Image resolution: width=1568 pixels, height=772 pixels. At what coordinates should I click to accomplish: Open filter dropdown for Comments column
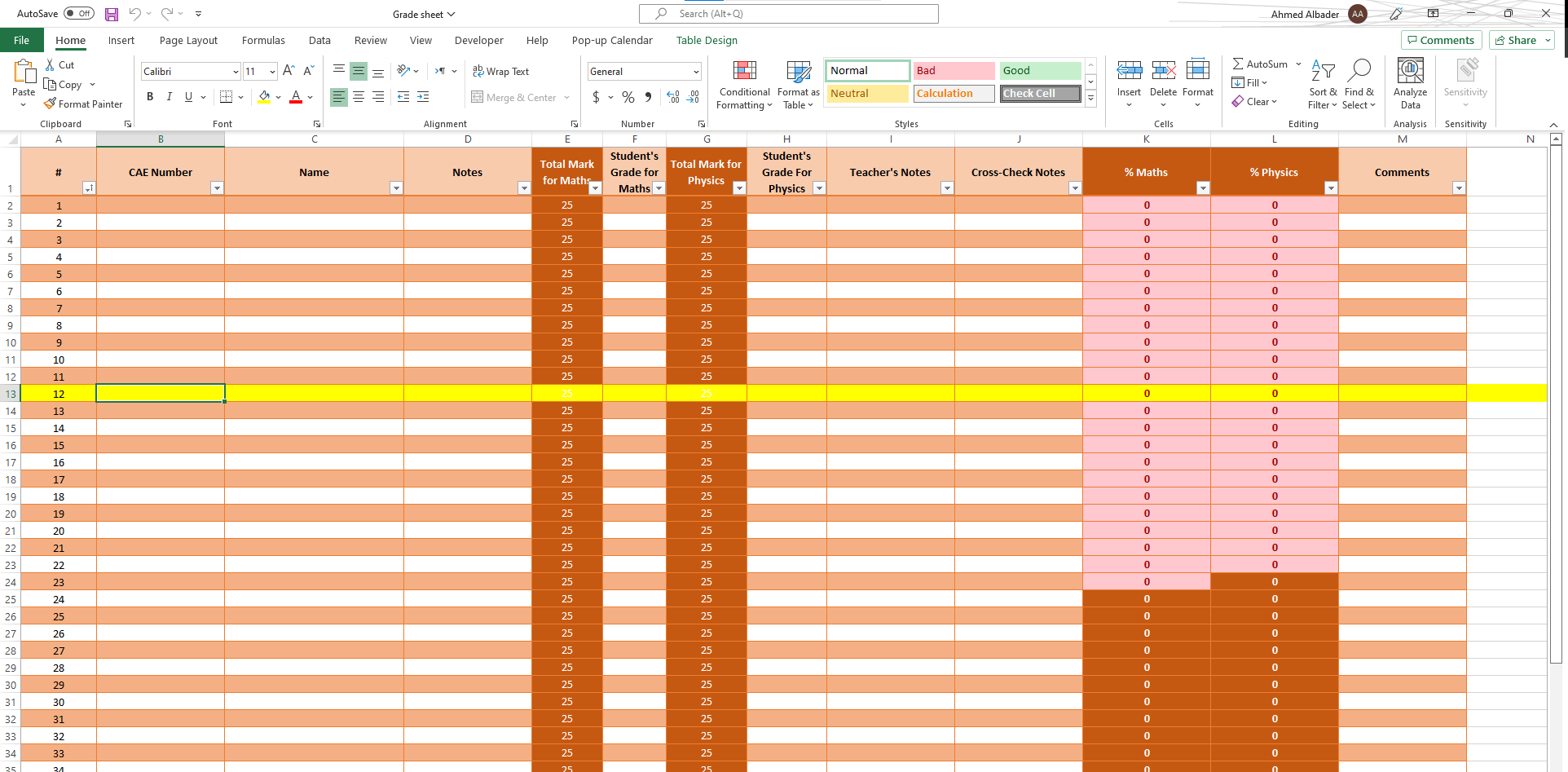pyautogui.click(x=1459, y=188)
